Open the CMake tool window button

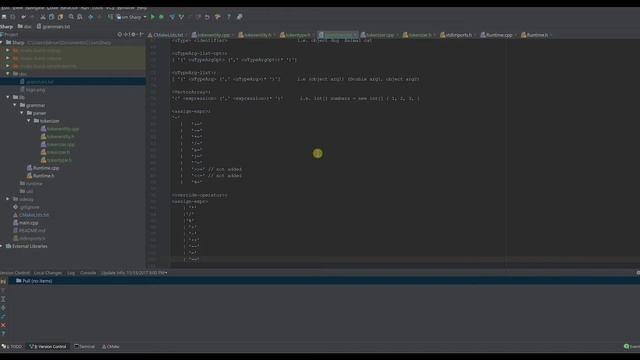[111, 347]
